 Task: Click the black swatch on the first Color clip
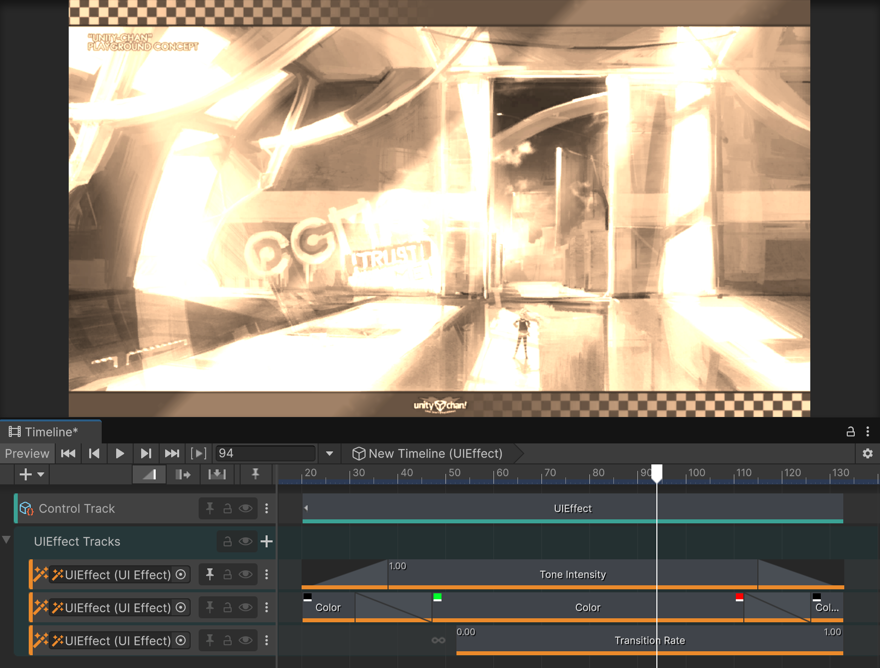click(308, 597)
